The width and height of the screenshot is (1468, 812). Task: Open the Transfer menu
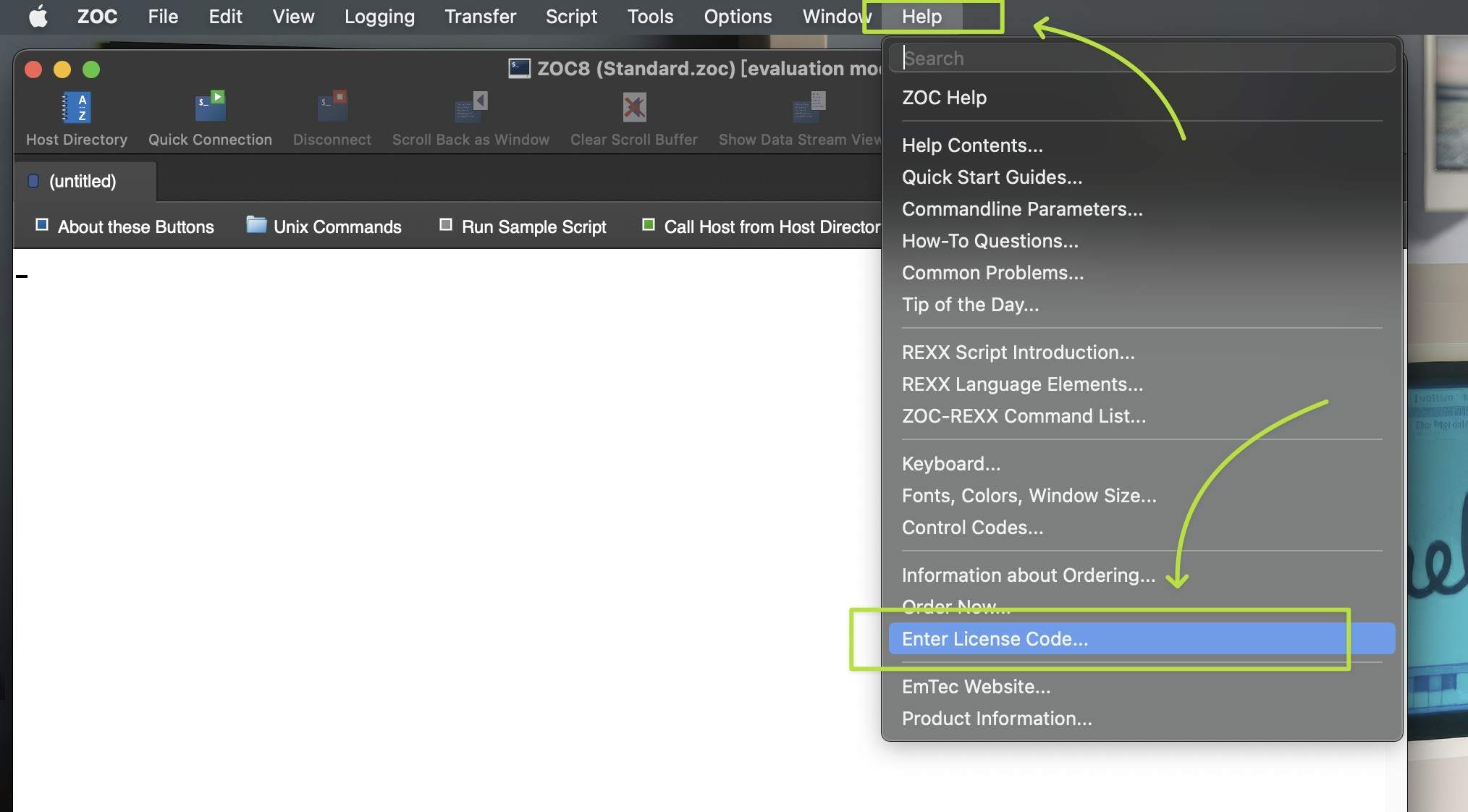pyautogui.click(x=480, y=16)
